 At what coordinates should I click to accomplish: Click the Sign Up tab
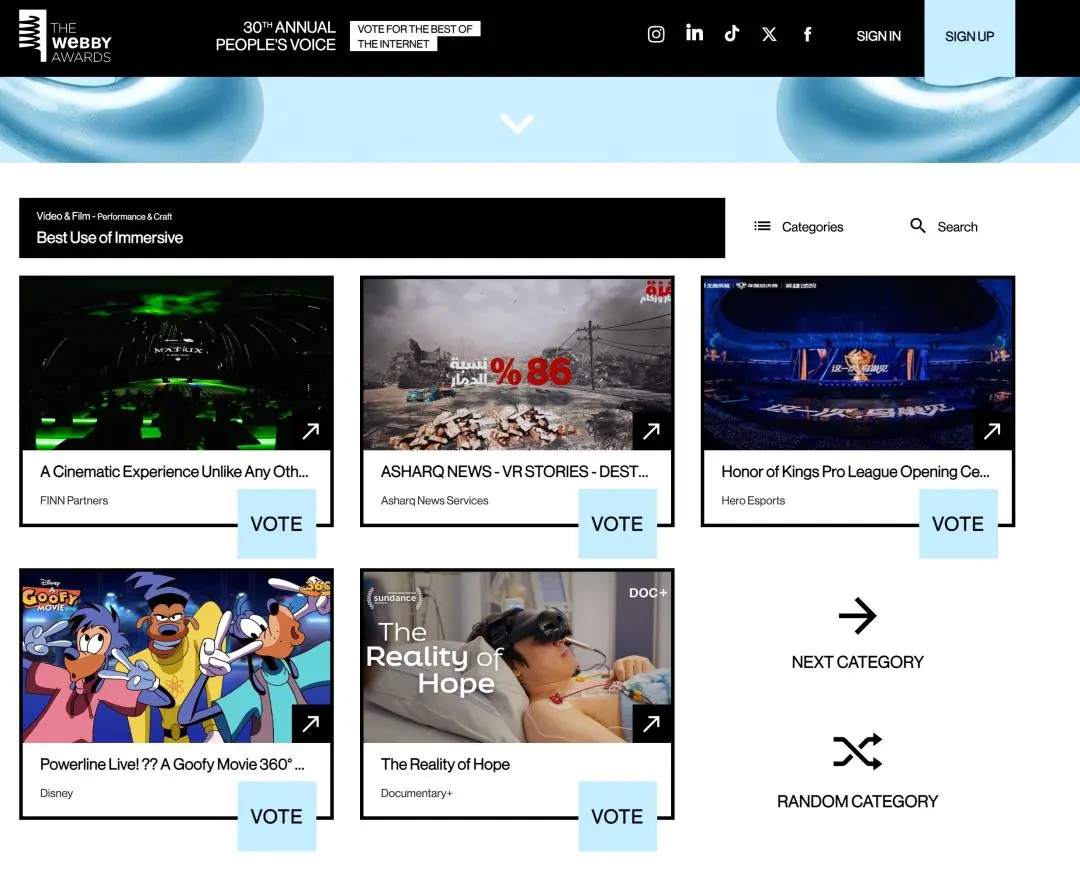tap(969, 37)
